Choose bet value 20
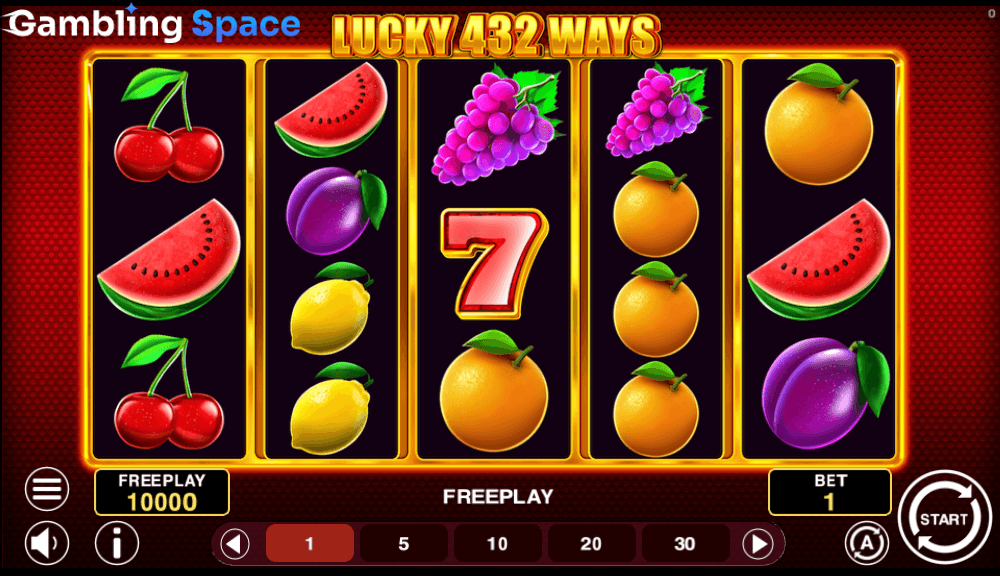This screenshot has height=576, width=1000. click(591, 543)
